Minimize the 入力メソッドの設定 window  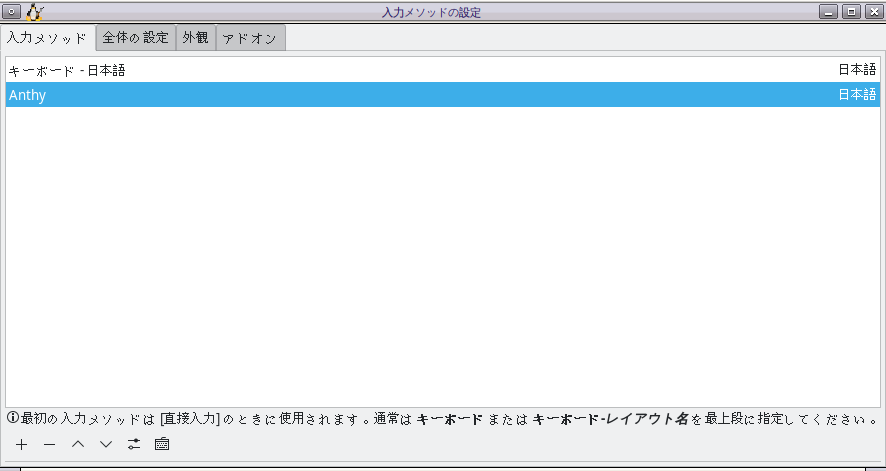(829, 11)
